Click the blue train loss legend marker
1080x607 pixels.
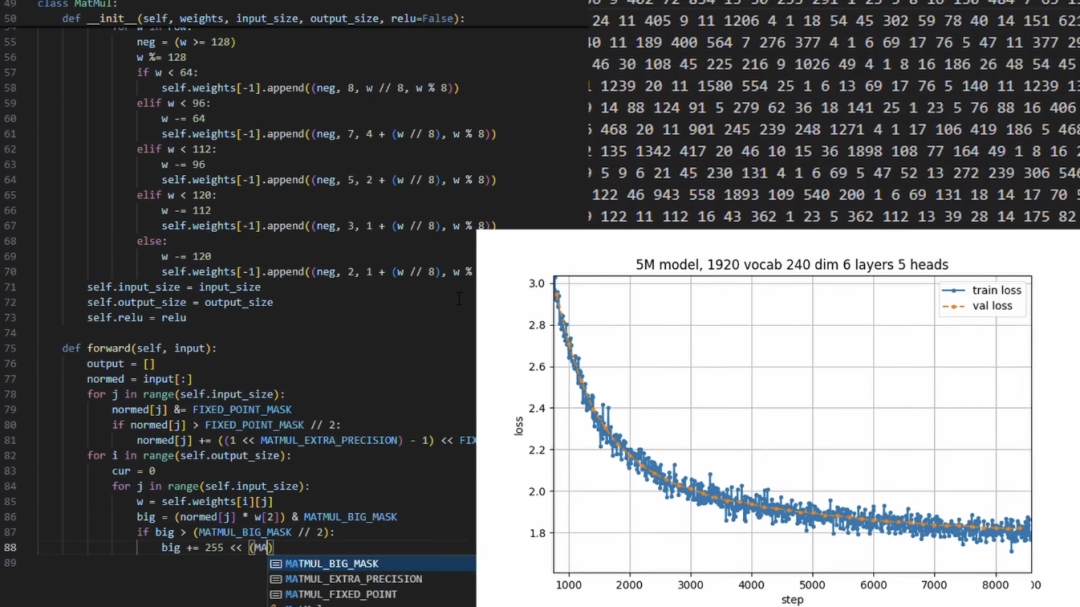tap(954, 290)
